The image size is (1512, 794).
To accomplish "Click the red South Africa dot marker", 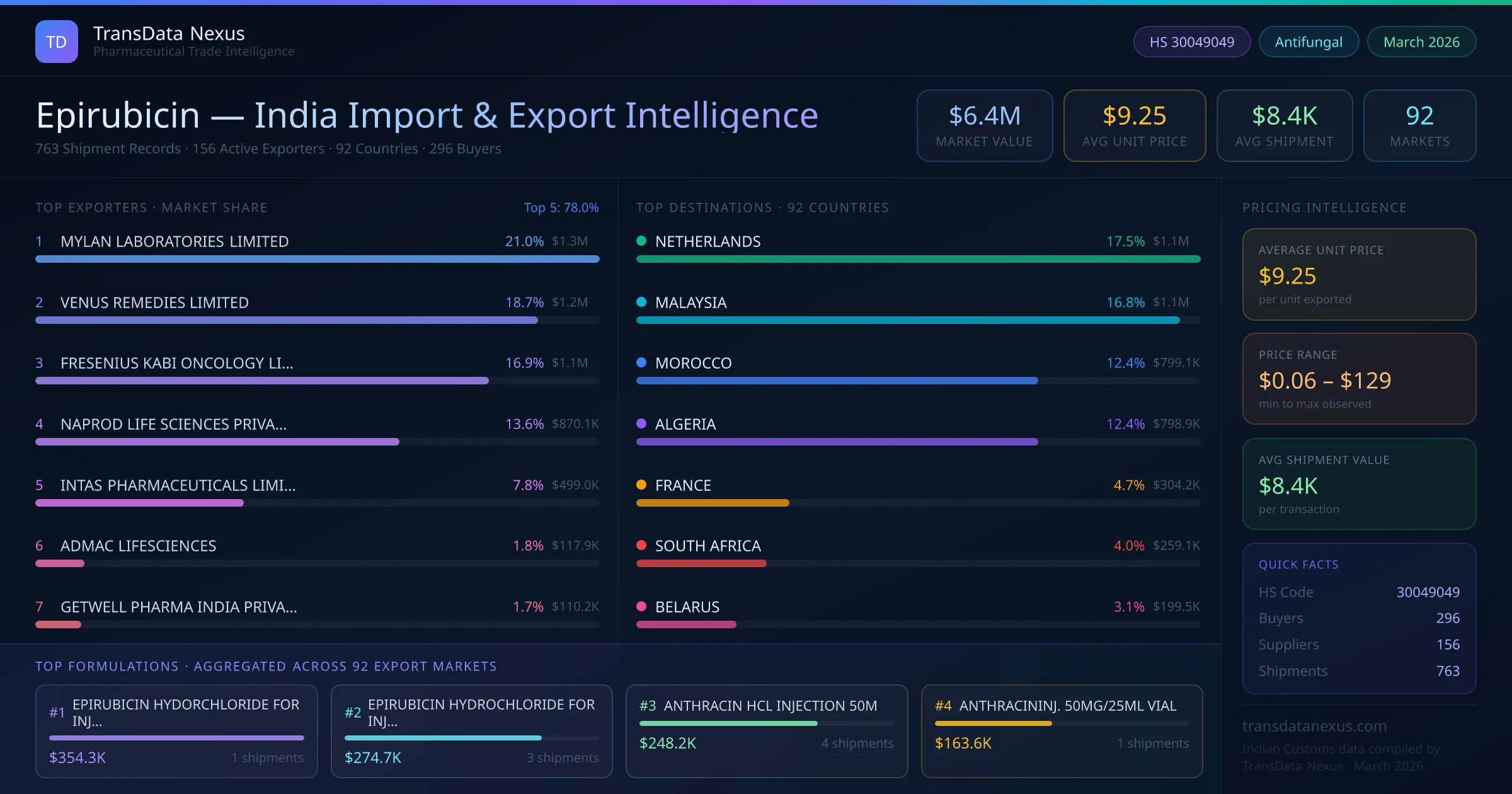I will point(641,545).
